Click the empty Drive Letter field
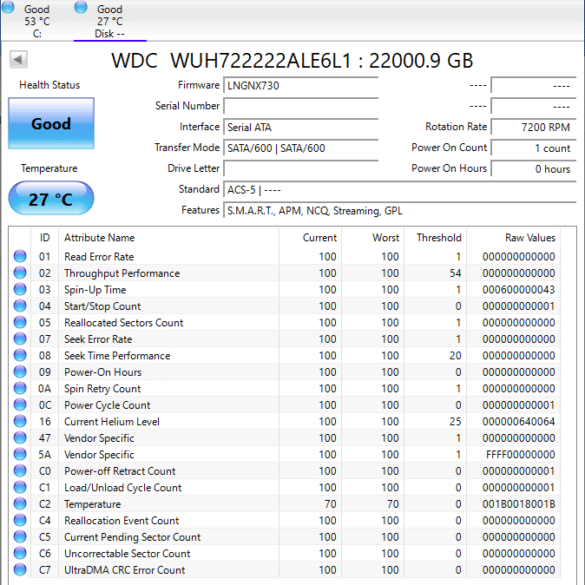Viewport: 585px width, 585px height. pyautogui.click(x=301, y=169)
